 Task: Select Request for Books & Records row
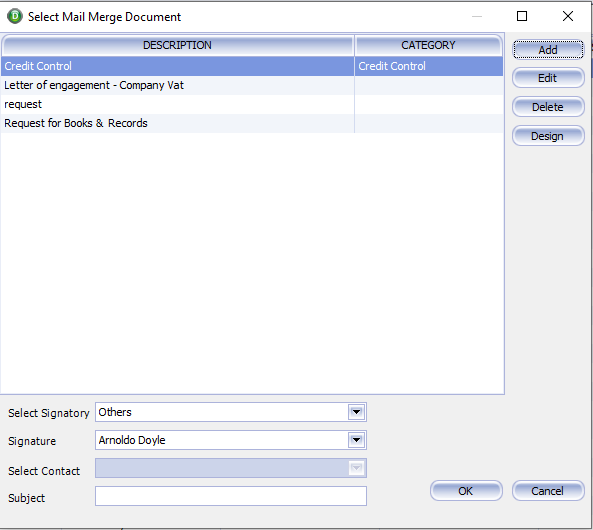click(x=252, y=123)
